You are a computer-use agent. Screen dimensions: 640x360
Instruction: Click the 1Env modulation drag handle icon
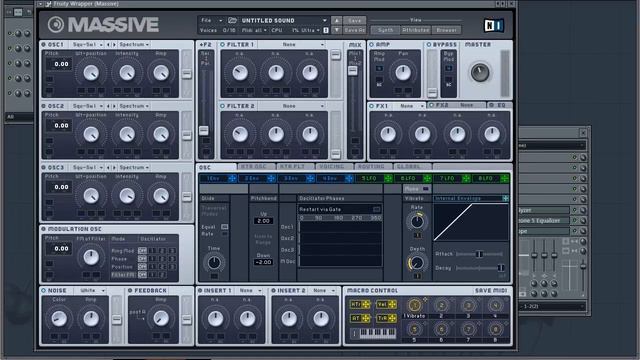(232, 178)
